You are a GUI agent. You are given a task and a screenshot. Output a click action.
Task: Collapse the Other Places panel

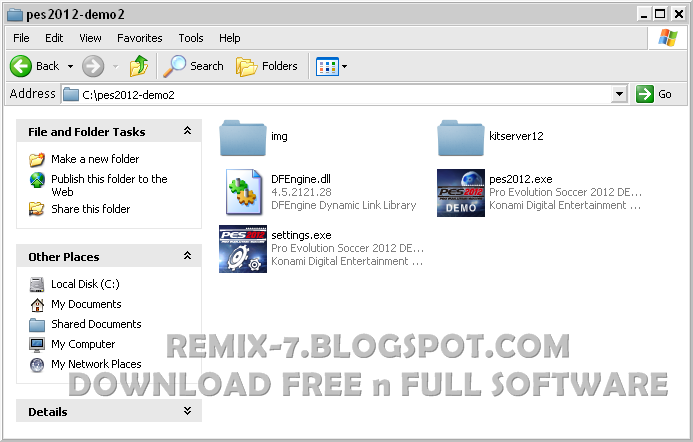(187, 256)
